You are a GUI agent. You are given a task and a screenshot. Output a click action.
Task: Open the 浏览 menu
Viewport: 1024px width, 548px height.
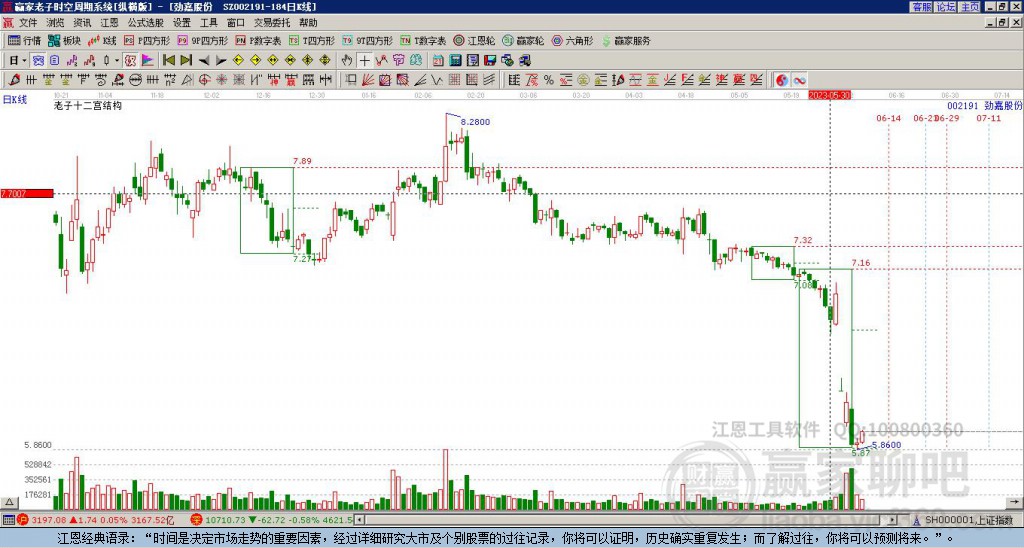point(56,23)
